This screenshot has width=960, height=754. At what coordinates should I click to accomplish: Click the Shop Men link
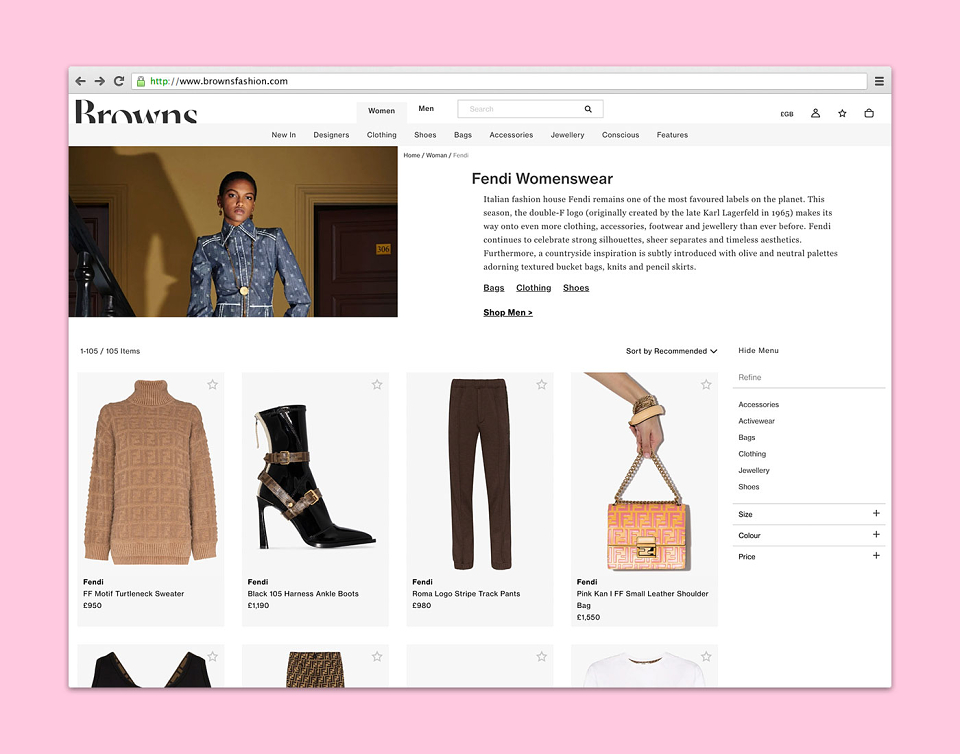(508, 313)
